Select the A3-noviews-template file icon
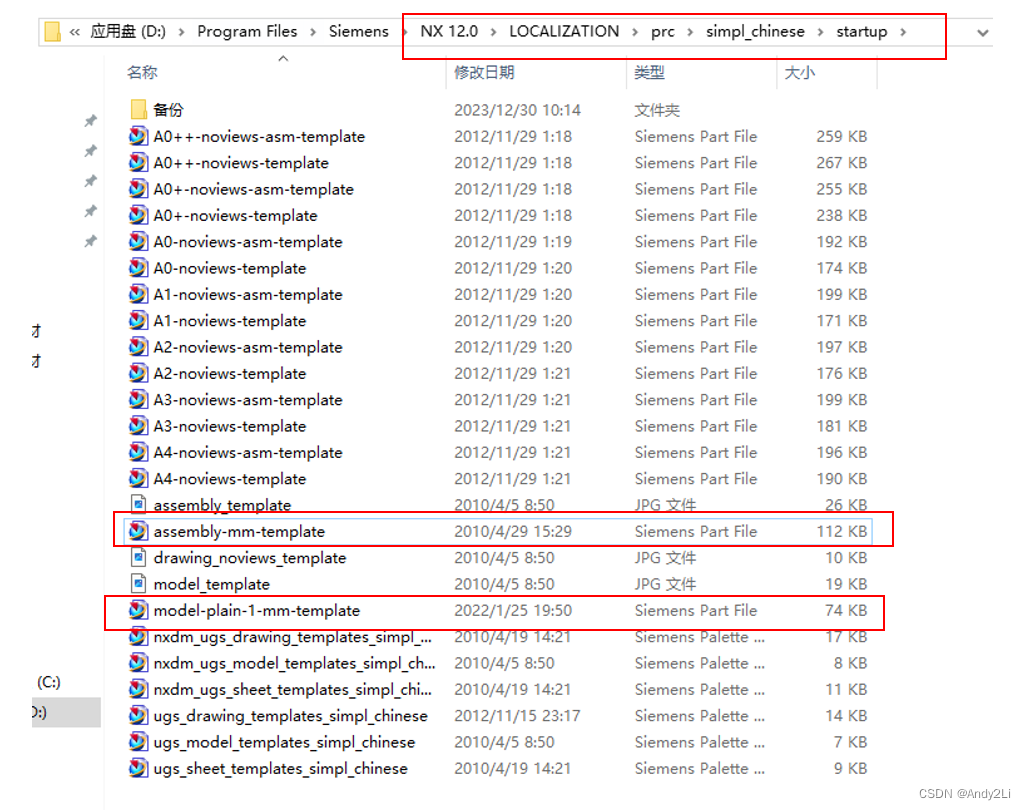 [x=138, y=425]
